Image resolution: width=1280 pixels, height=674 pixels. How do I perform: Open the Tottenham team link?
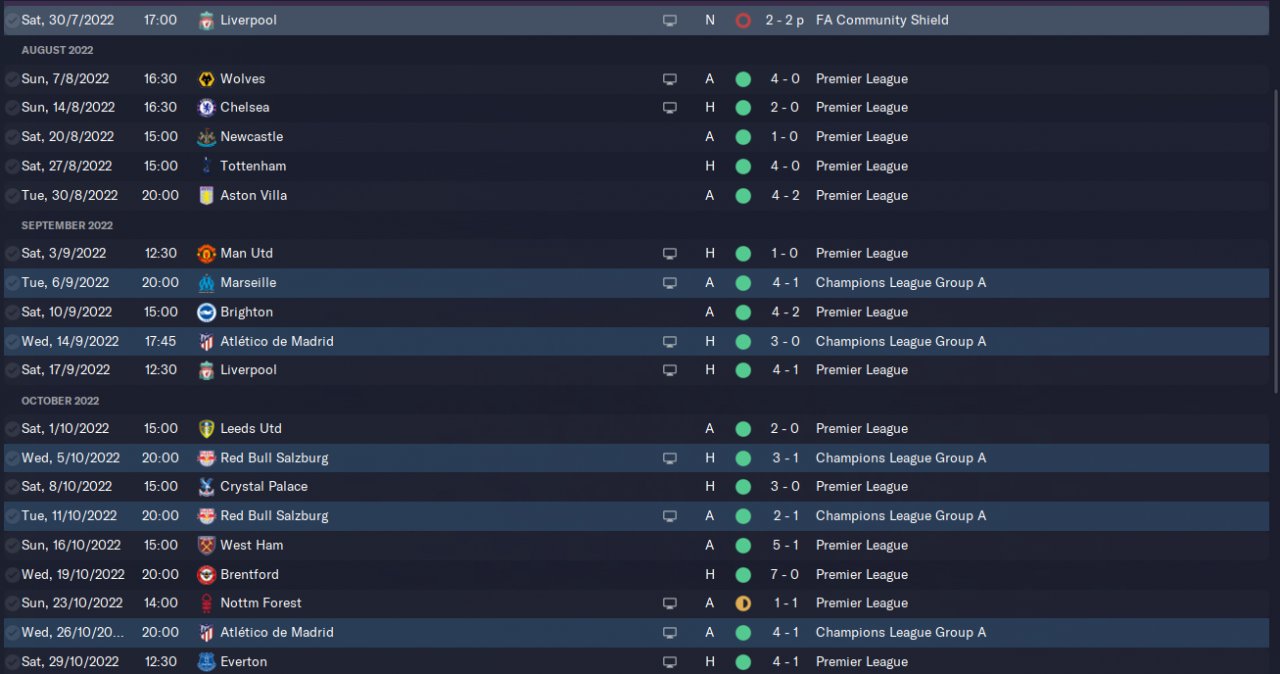coord(253,166)
